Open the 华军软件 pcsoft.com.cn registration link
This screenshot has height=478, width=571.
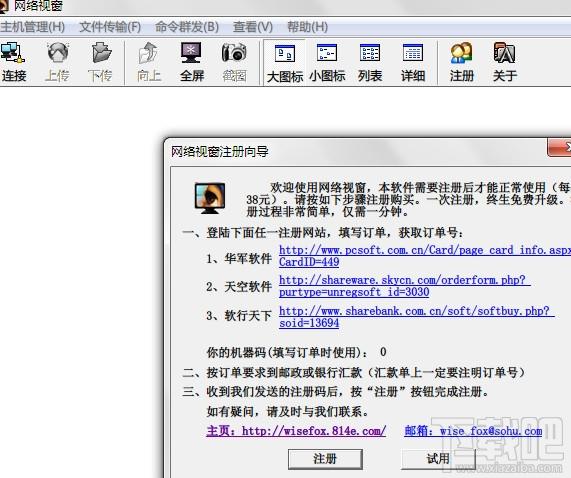coord(425,256)
